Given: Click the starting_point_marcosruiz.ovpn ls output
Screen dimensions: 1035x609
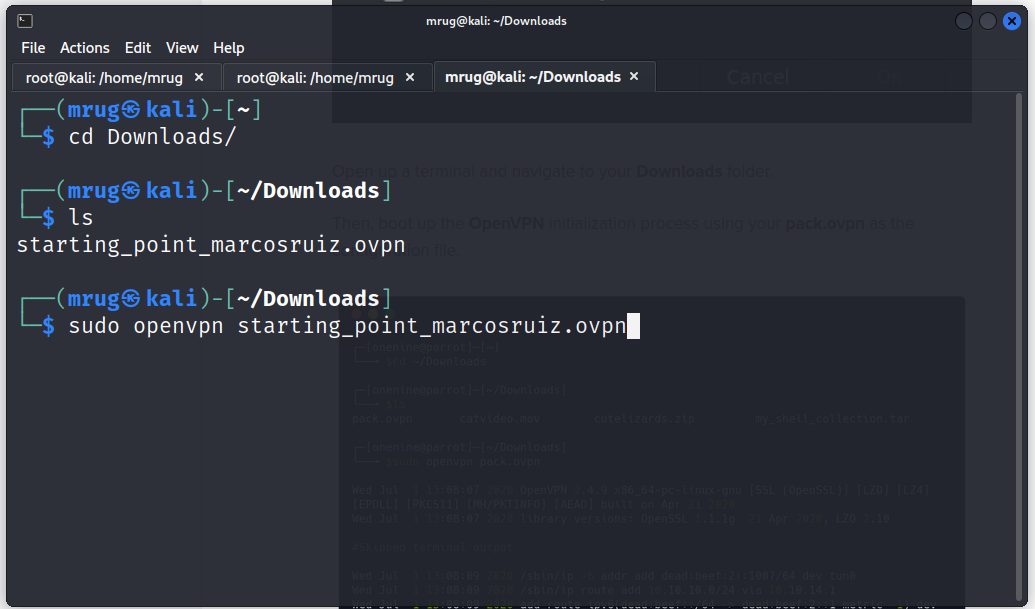Looking at the screenshot, I should pyautogui.click(x=211, y=245).
